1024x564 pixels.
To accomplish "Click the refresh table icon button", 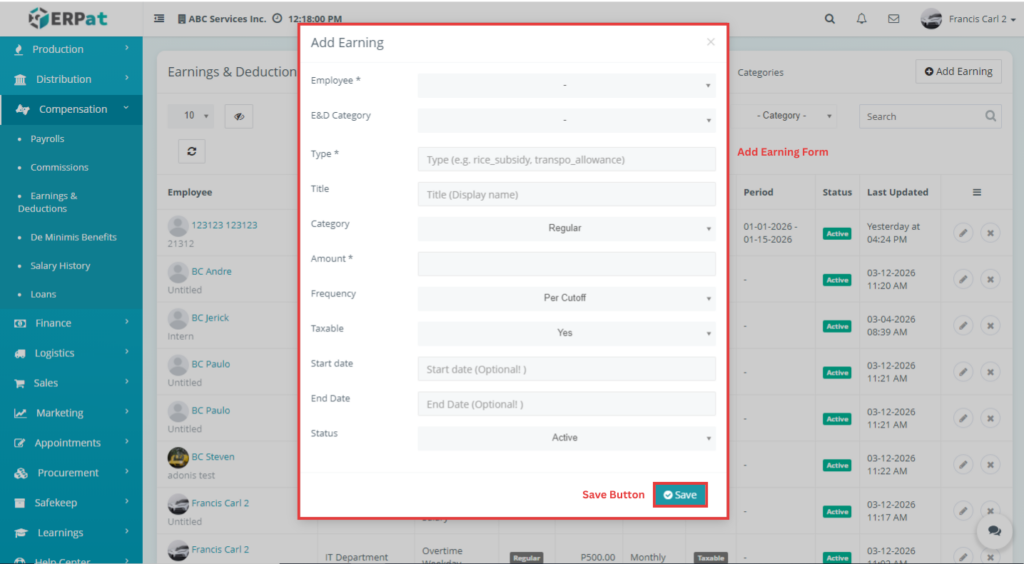I will (192, 151).
